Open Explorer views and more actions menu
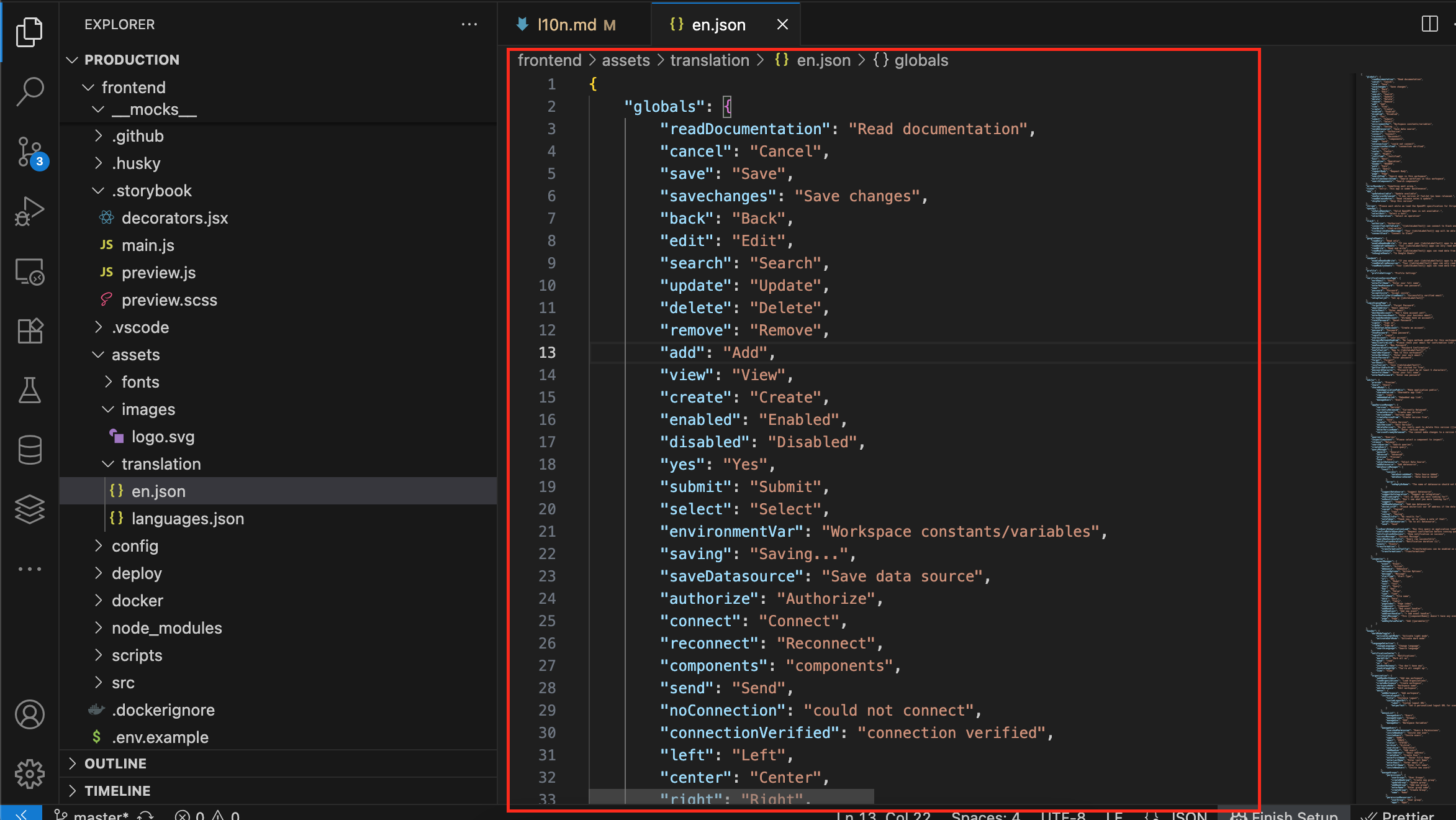1456x820 pixels. coord(469,25)
